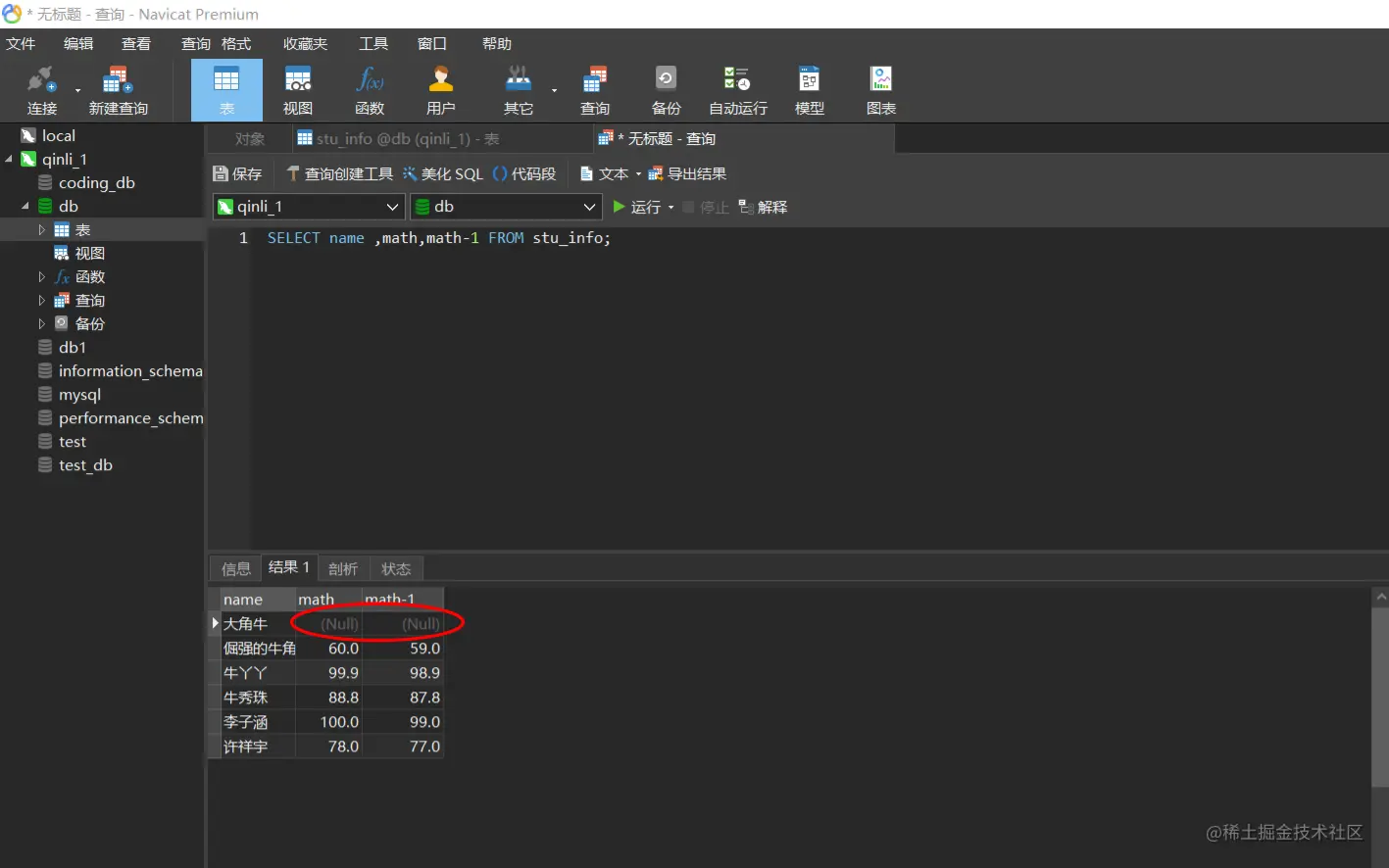This screenshot has height=868, width=1389.
Task: Click the Code Snippet (代码段) button
Action: tap(524, 173)
